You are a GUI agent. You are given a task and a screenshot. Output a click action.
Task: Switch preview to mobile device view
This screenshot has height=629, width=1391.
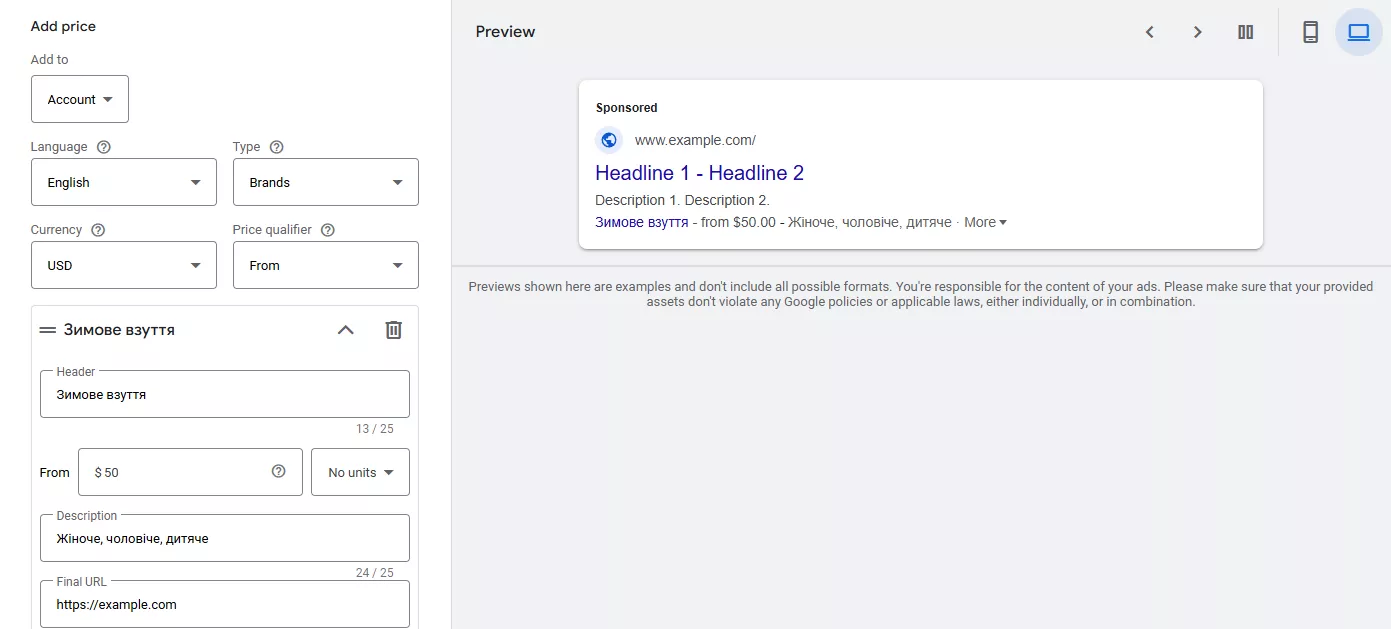coord(1310,32)
